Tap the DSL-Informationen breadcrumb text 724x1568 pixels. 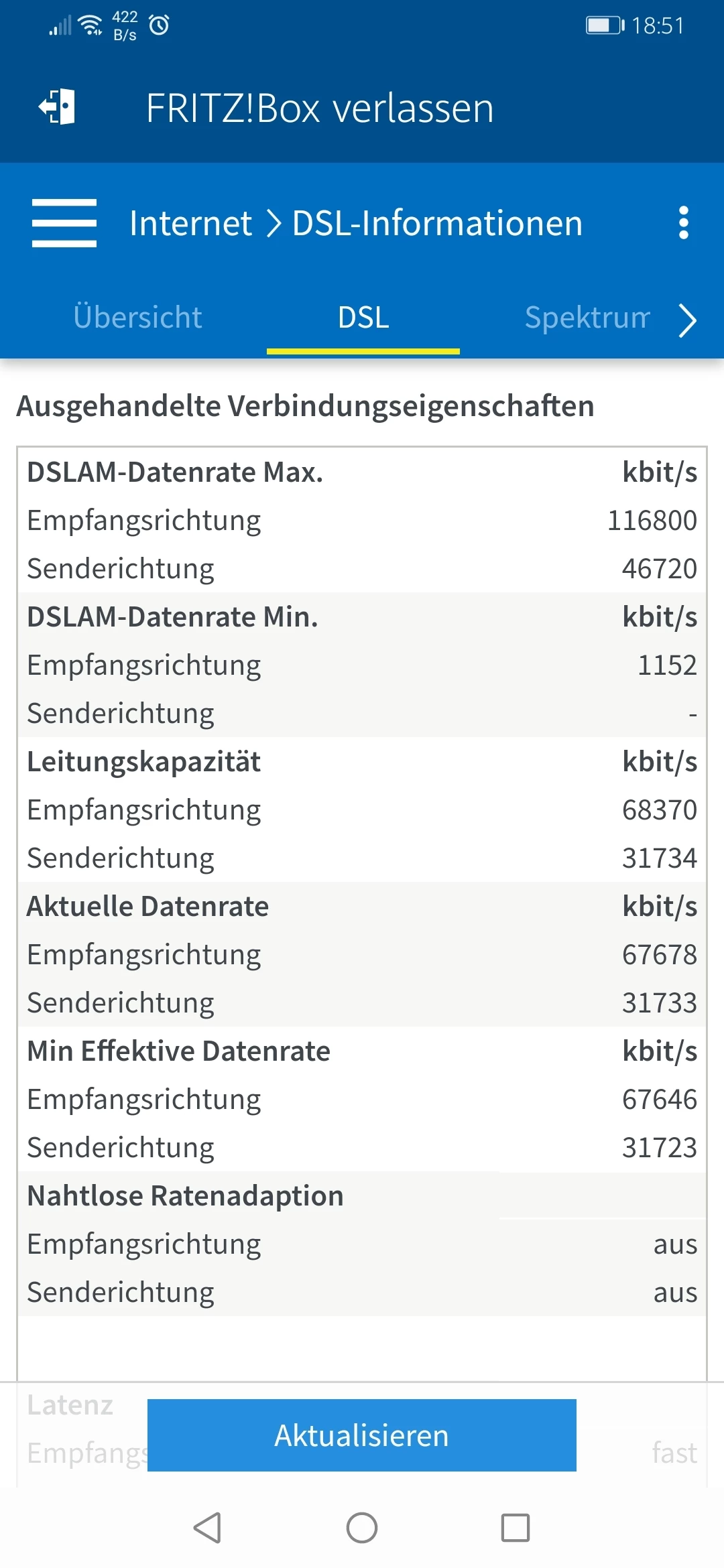point(437,223)
